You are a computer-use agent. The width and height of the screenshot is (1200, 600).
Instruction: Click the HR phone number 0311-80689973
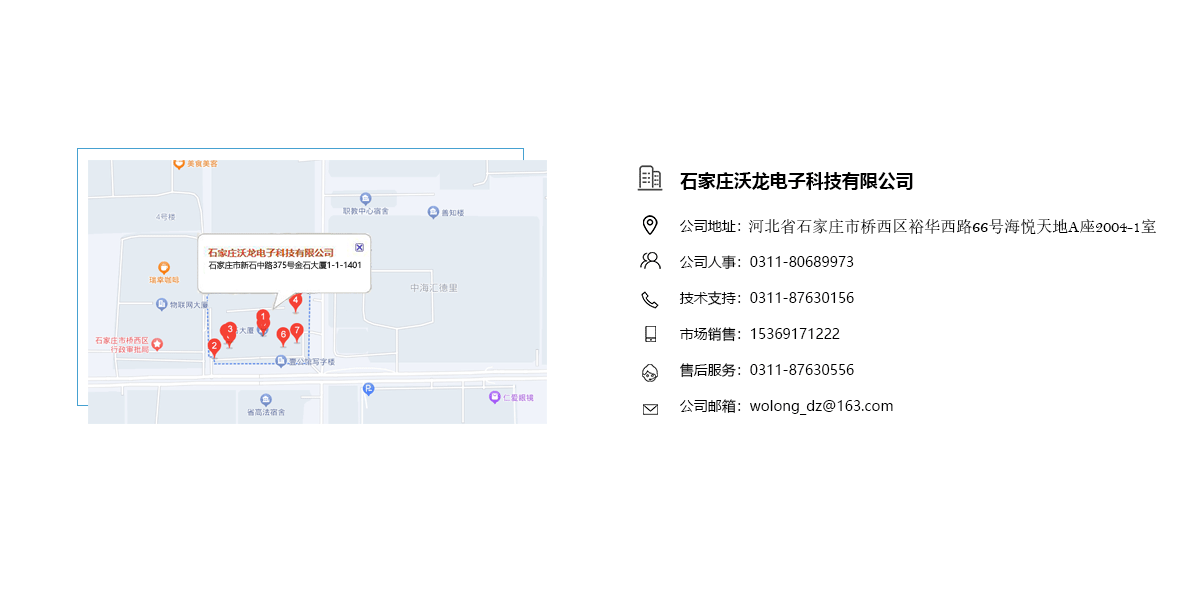point(801,262)
